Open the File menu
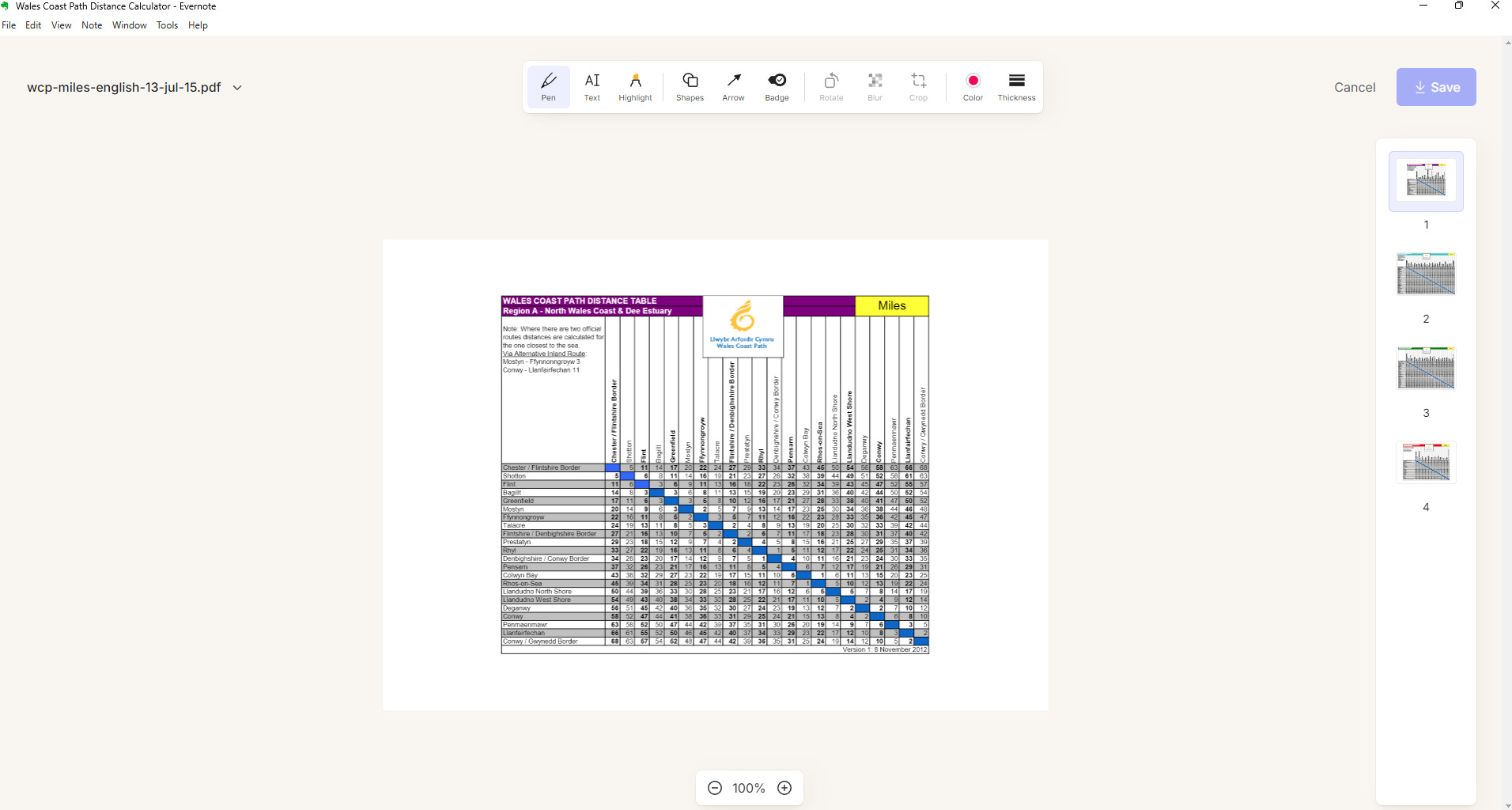Viewport: 1512px width, 810px height. [9, 25]
